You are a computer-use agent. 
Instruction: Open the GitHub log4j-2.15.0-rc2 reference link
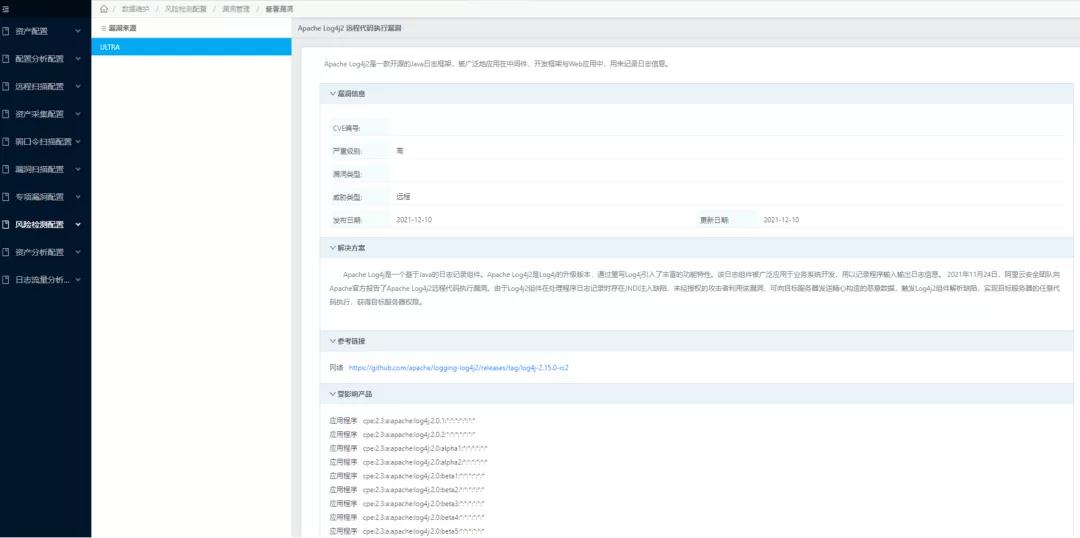[x=458, y=368]
